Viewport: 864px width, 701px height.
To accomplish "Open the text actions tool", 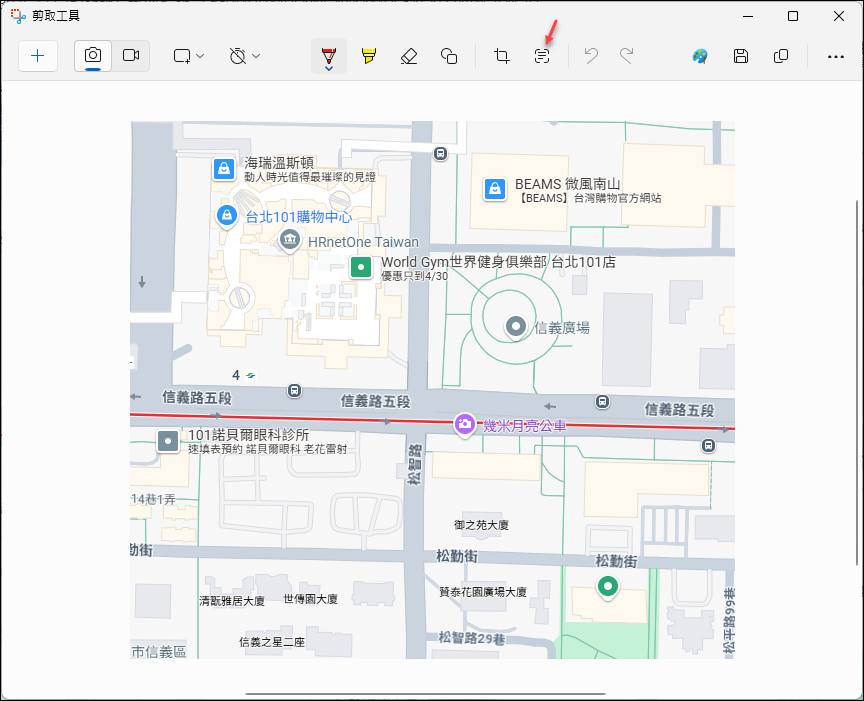I will coord(542,56).
